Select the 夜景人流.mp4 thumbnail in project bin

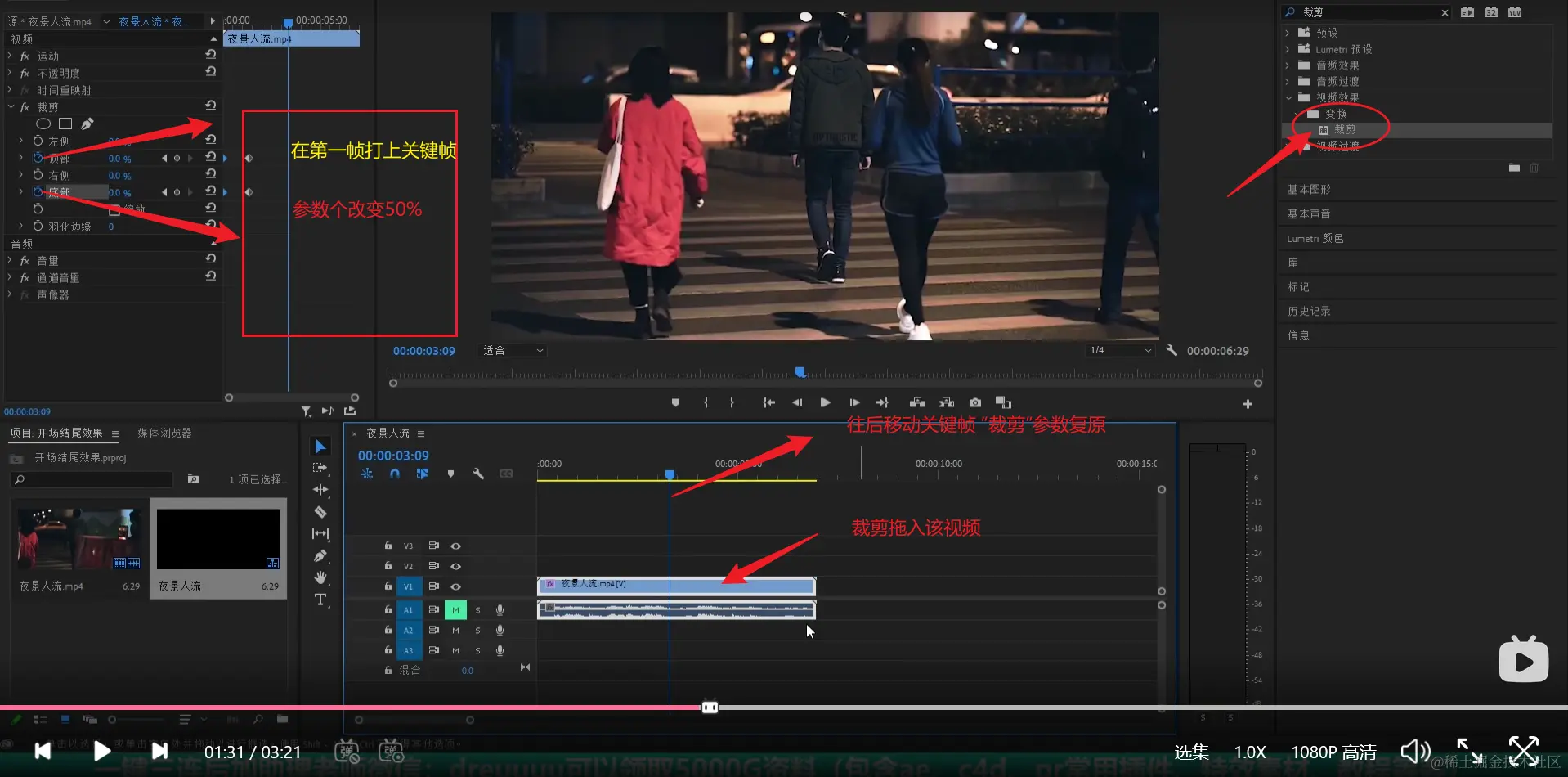tap(78, 540)
